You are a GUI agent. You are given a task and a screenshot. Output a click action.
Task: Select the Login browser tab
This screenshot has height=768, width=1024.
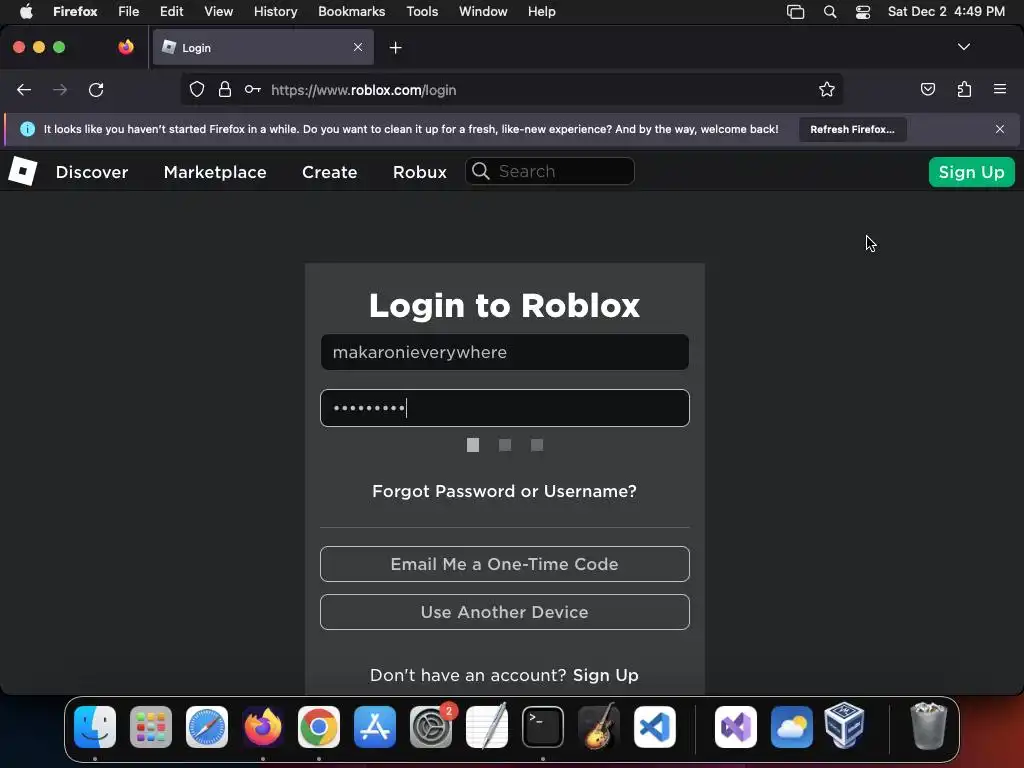[x=263, y=47]
